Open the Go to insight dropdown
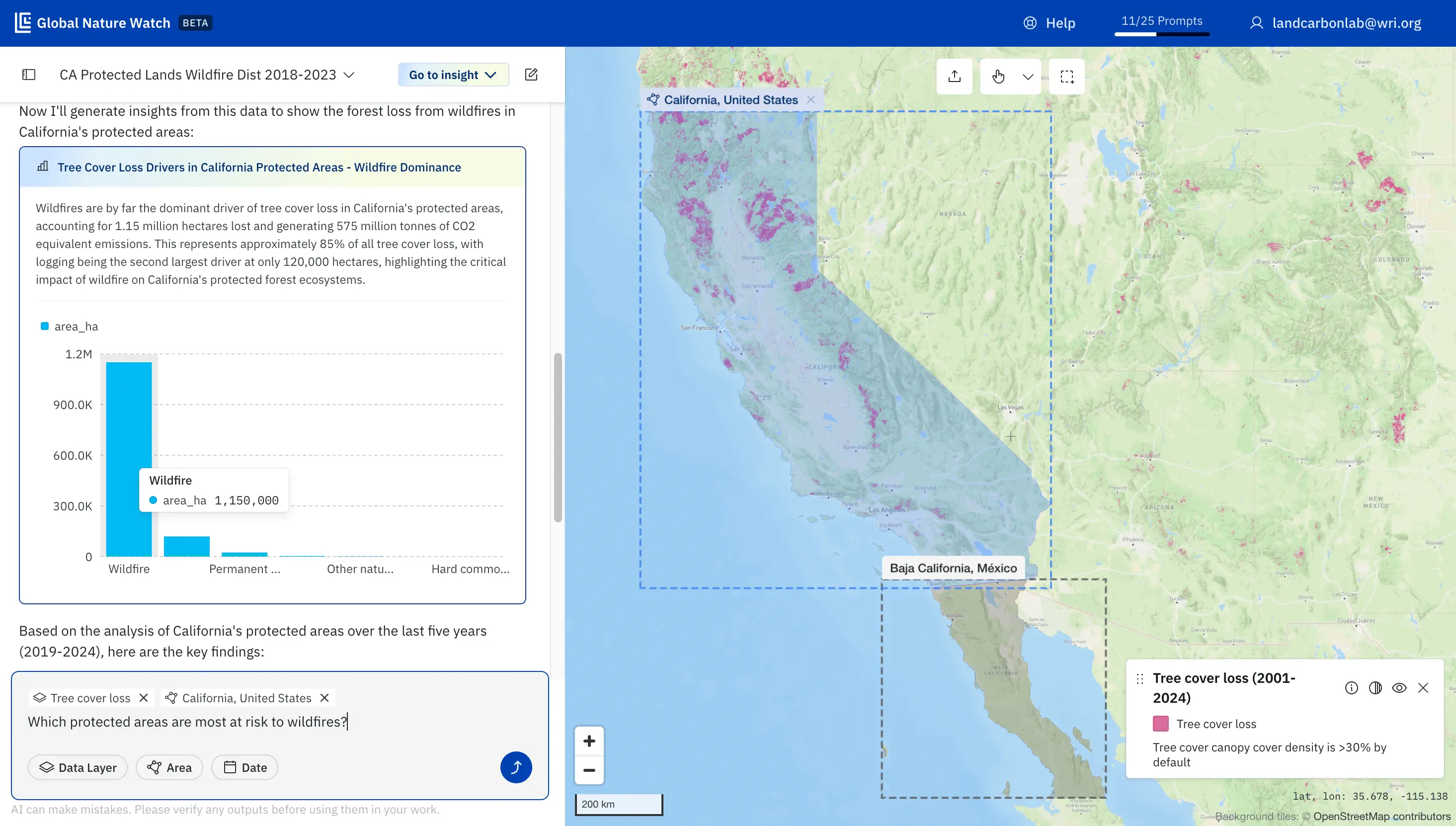 coord(453,75)
